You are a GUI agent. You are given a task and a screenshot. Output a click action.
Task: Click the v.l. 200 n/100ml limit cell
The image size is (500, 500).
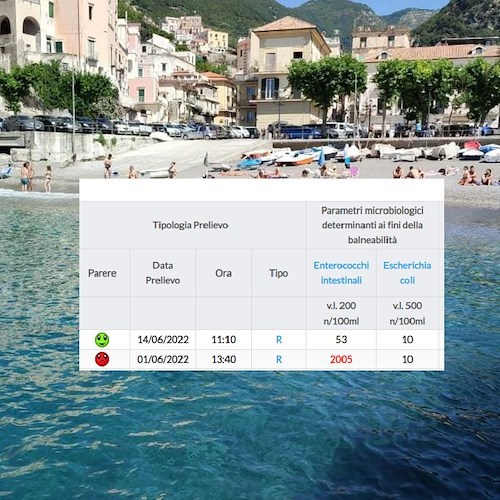tap(341, 313)
